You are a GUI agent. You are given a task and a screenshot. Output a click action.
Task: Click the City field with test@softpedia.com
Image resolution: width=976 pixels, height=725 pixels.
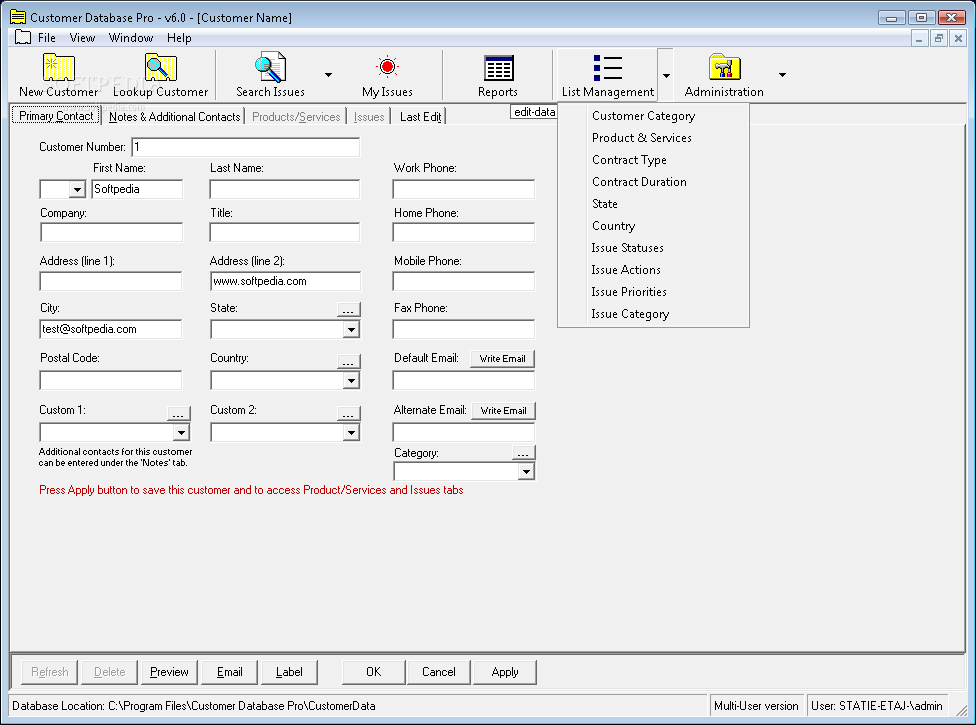click(111, 329)
